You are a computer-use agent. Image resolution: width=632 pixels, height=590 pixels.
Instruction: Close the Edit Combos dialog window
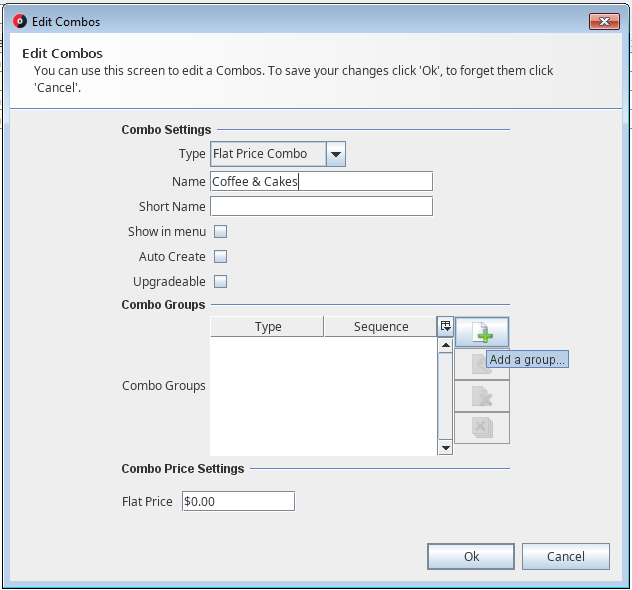pos(603,21)
